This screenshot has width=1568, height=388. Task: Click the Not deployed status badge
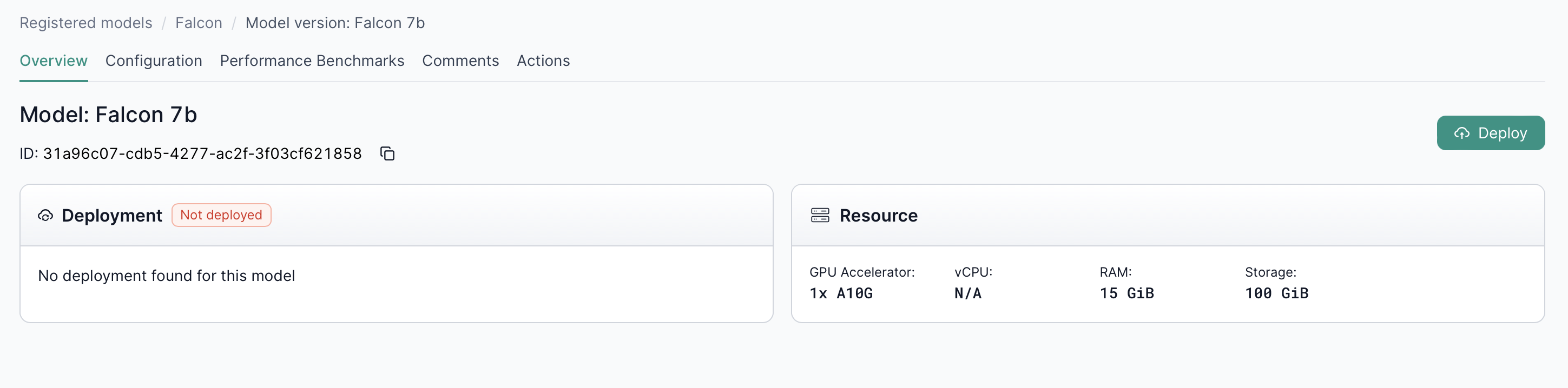pos(221,215)
